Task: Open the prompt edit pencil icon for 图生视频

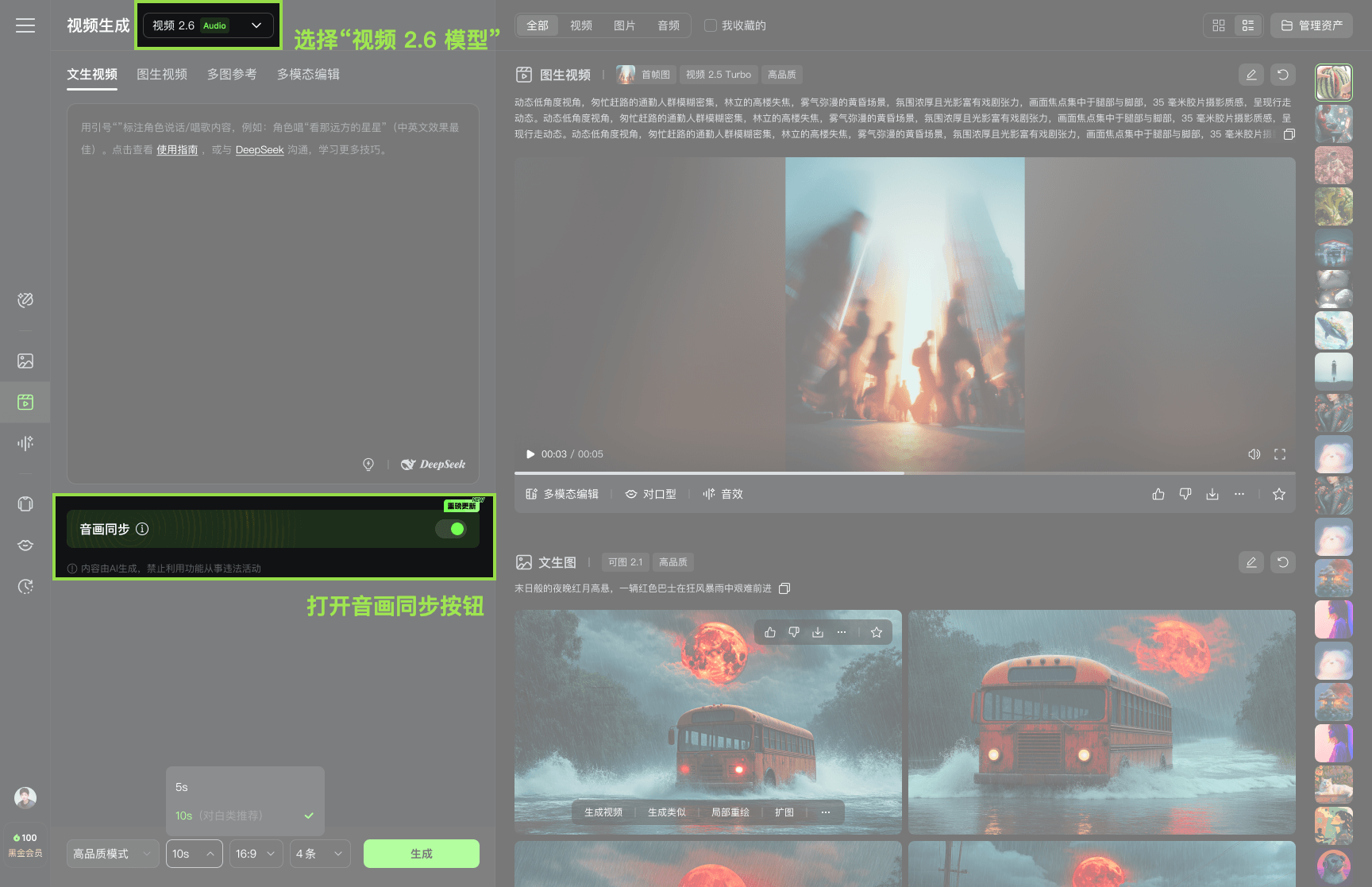Action: point(1251,74)
